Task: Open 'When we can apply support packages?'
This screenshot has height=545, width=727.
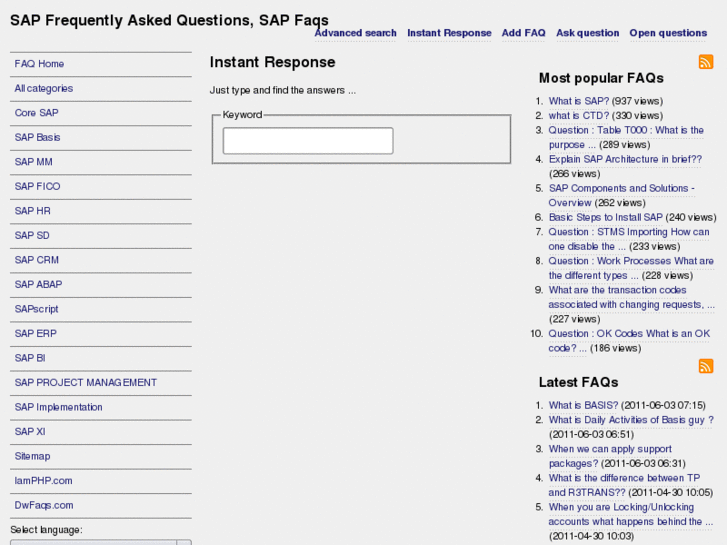Action: pyautogui.click(x=610, y=456)
